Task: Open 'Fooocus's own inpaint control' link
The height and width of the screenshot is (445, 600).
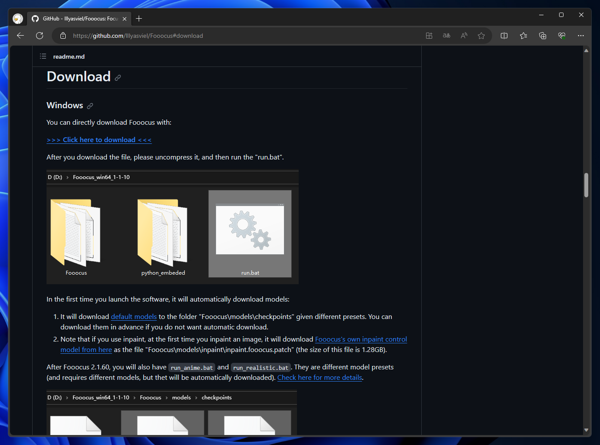Action: (361, 339)
